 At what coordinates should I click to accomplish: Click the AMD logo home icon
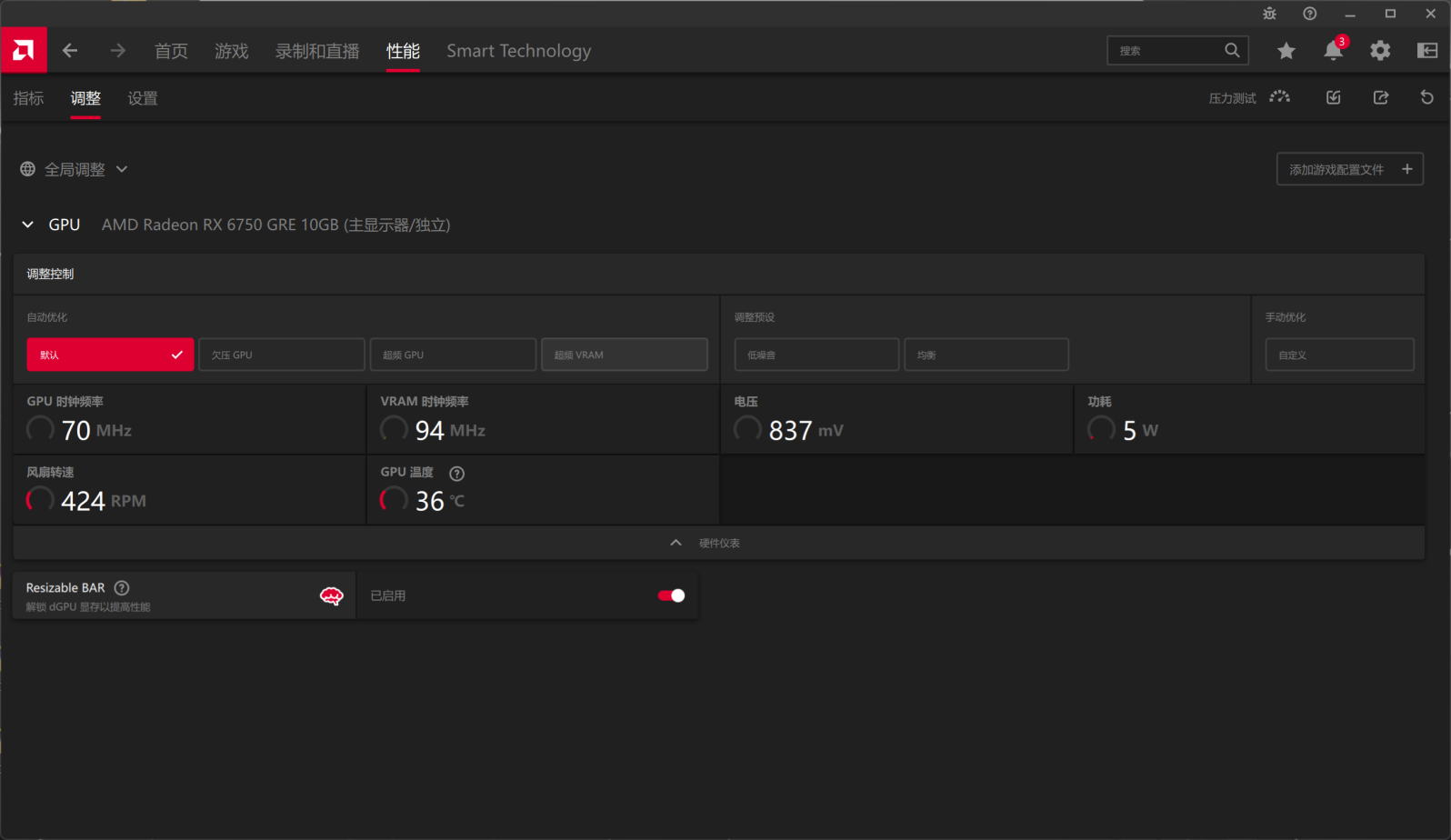pyautogui.click(x=24, y=51)
